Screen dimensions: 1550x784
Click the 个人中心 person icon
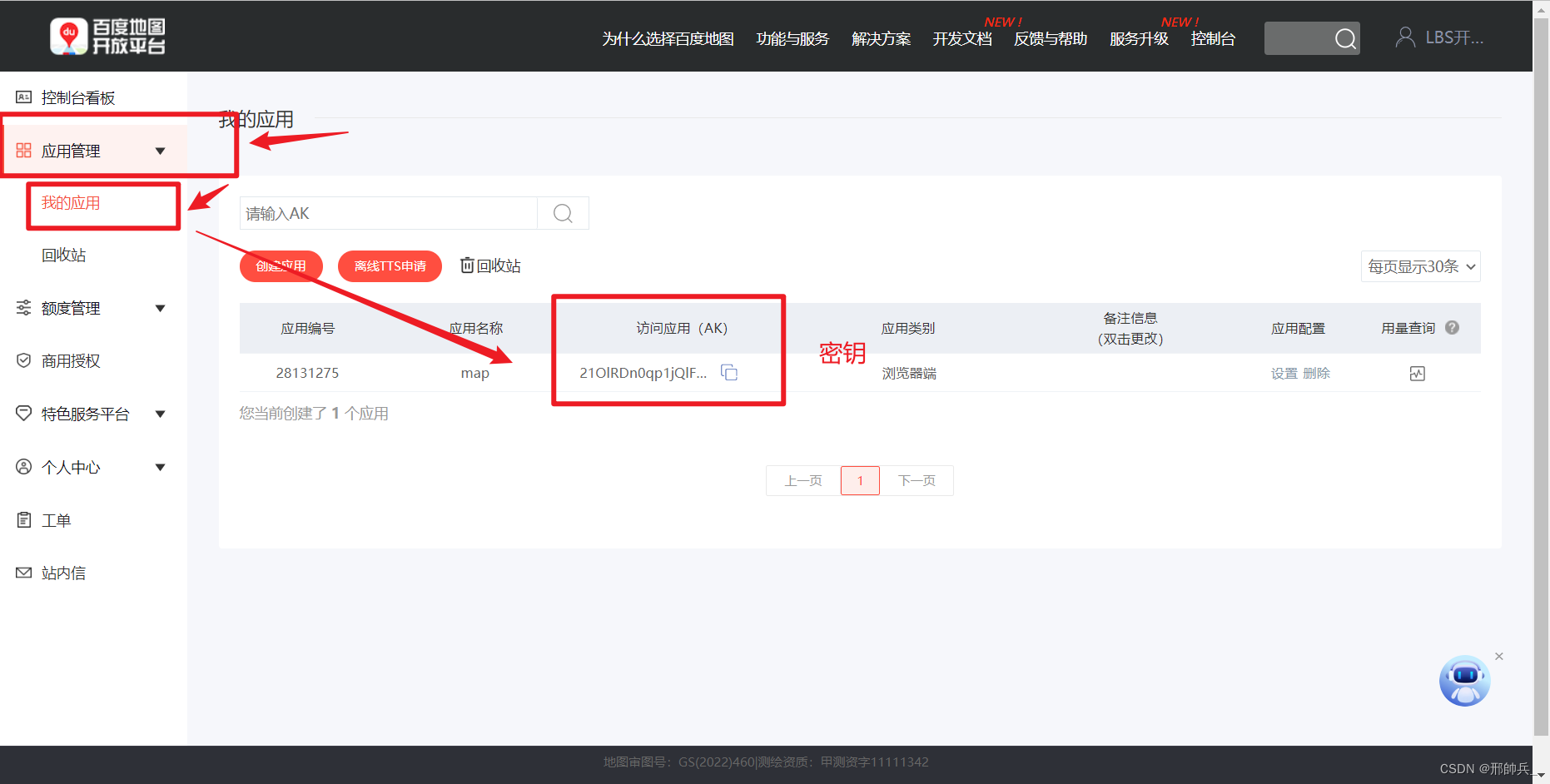[x=23, y=467]
